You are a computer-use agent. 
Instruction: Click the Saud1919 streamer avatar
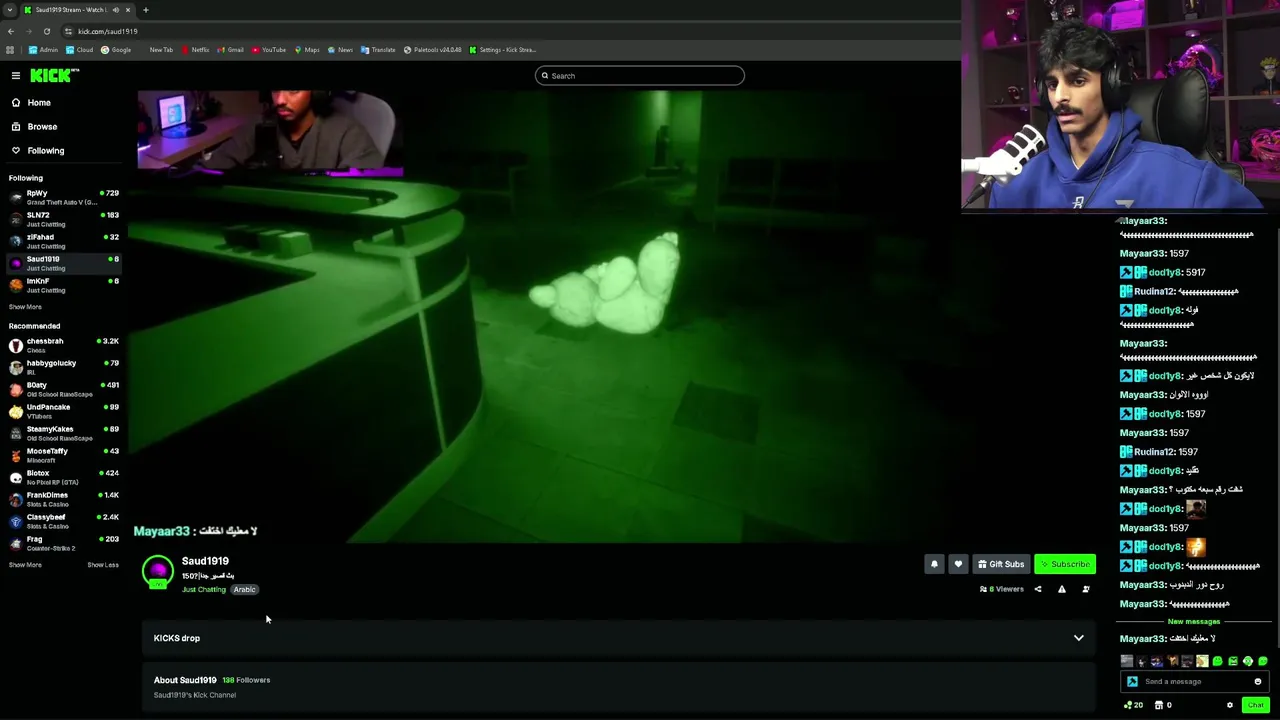tap(158, 571)
